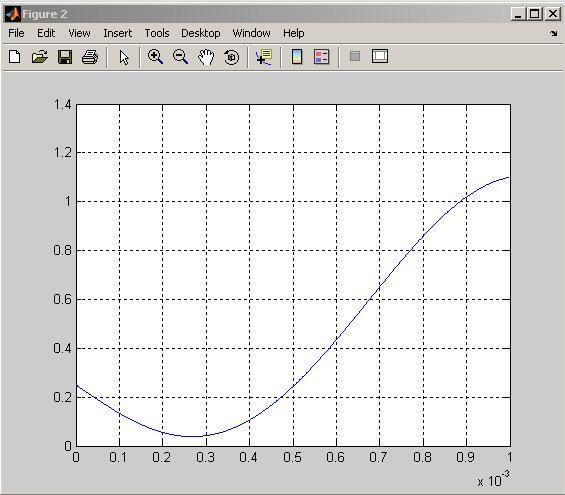Click the blue curve at its minimum
The width and height of the screenshot is (565, 495).
pos(193,436)
